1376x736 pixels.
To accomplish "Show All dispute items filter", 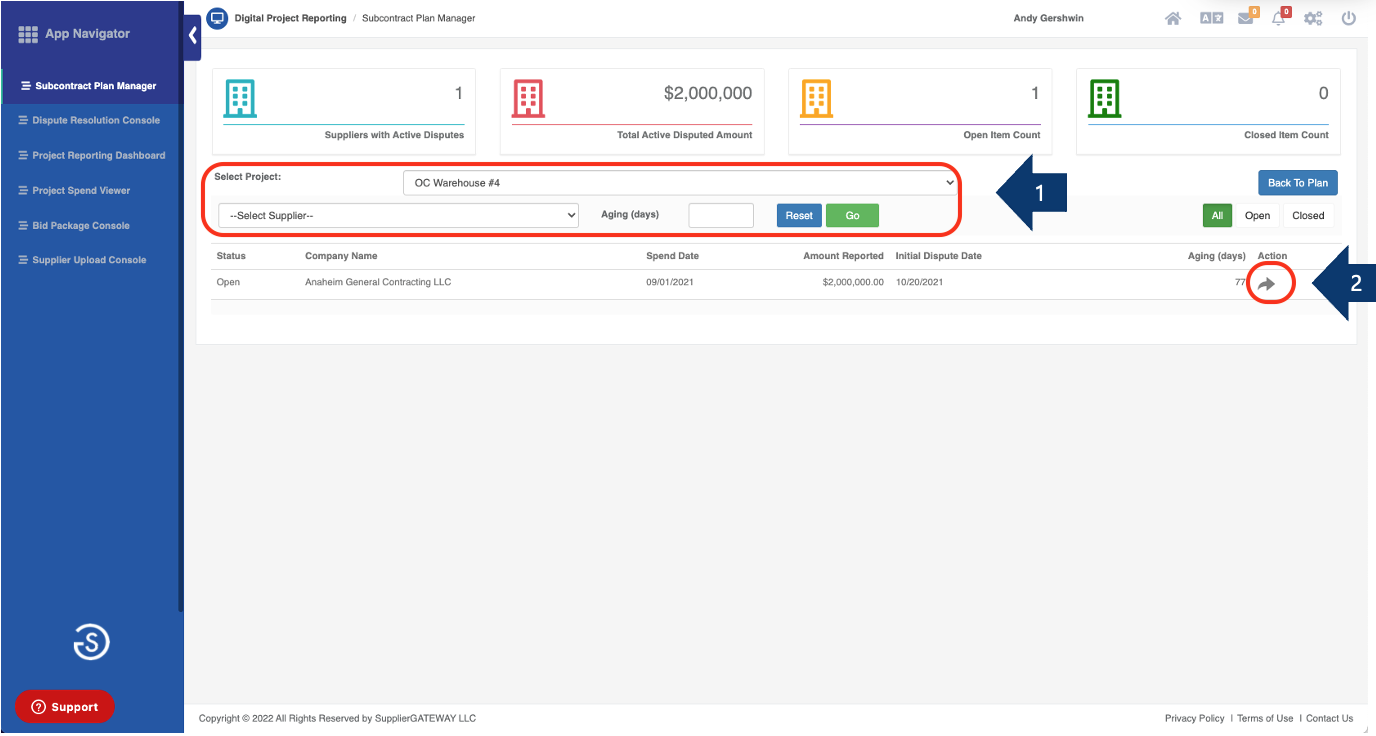I will click(1217, 215).
